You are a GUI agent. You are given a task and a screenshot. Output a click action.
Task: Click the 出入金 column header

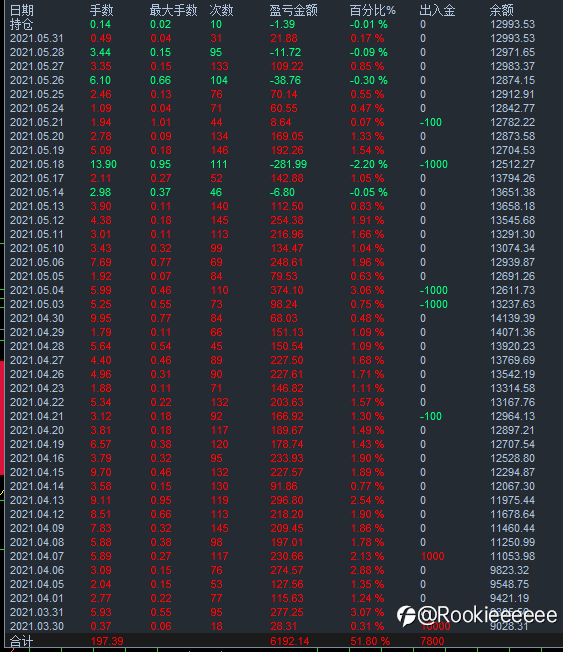click(437, 10)
